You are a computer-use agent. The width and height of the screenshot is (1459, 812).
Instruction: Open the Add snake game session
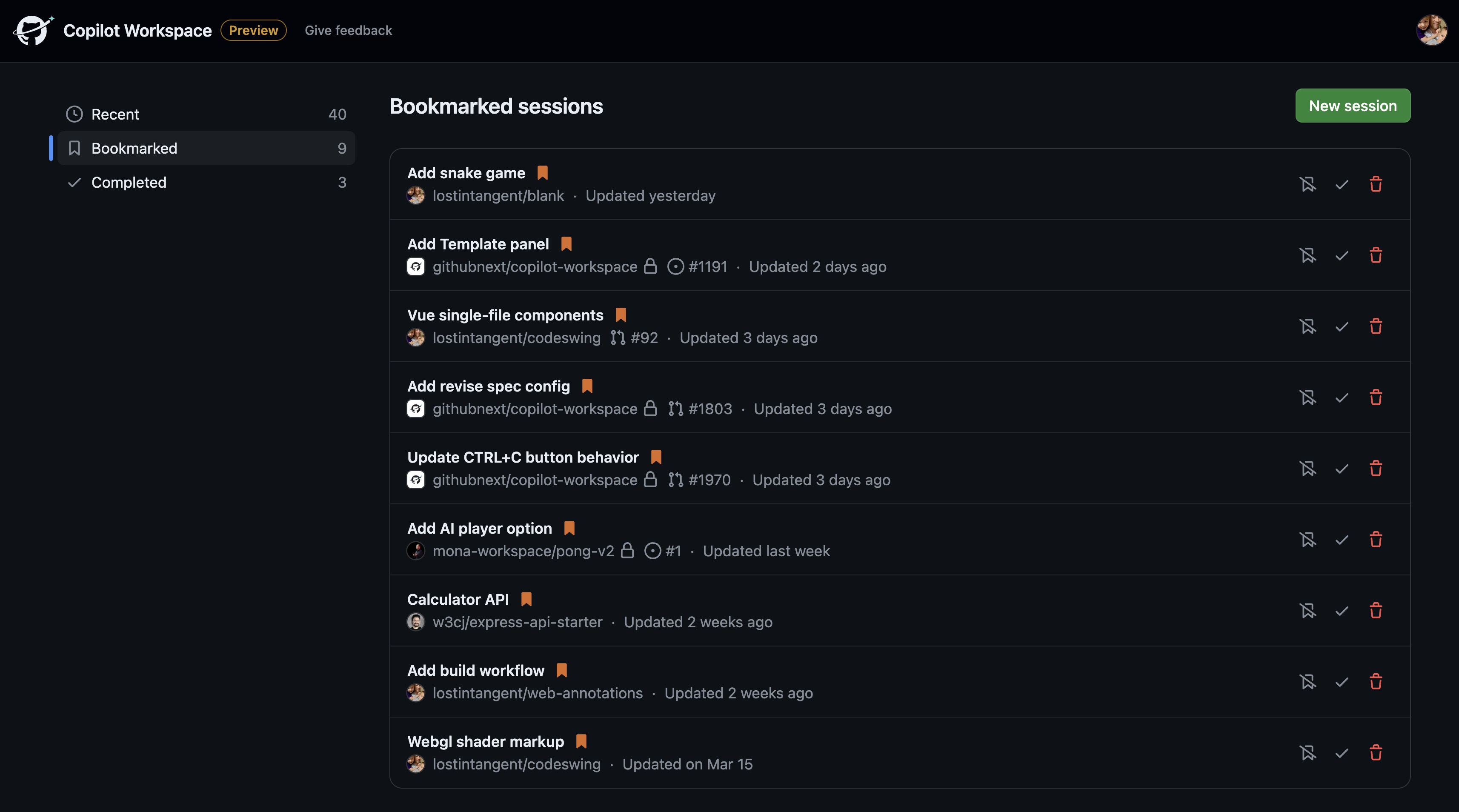pos(466,173)
